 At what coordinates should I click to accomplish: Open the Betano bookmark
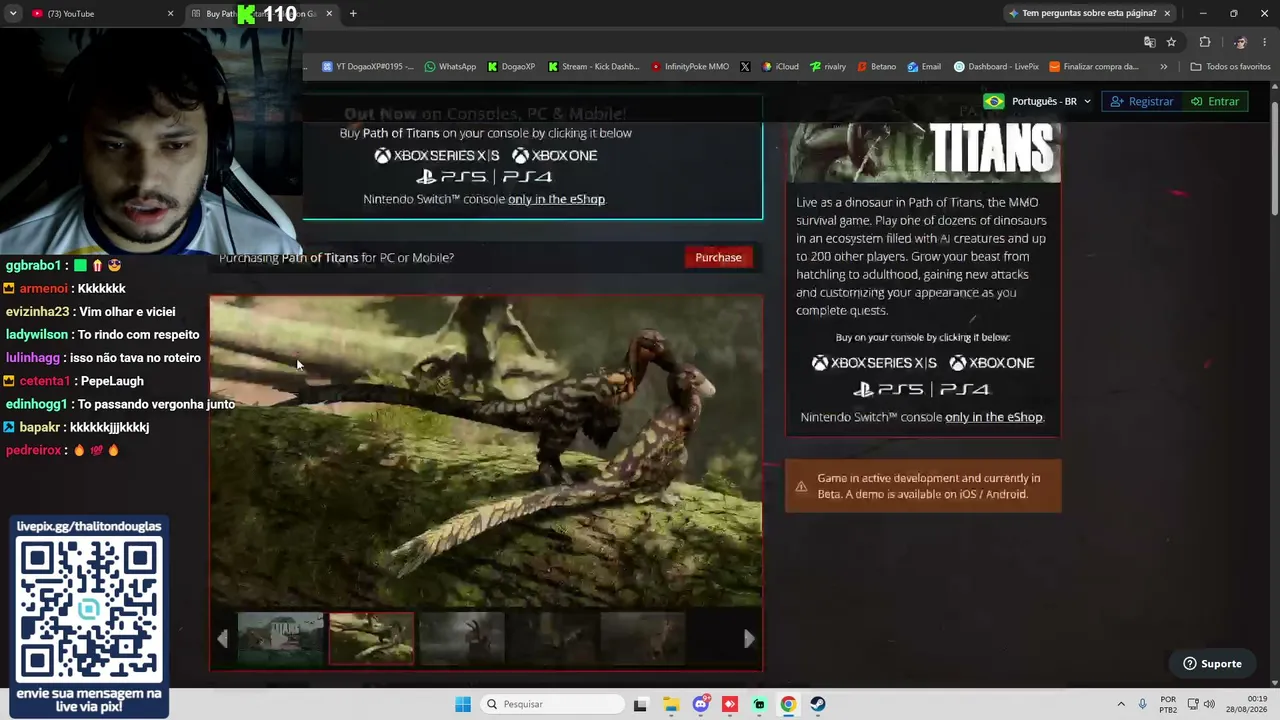click(x=876, y=67)
